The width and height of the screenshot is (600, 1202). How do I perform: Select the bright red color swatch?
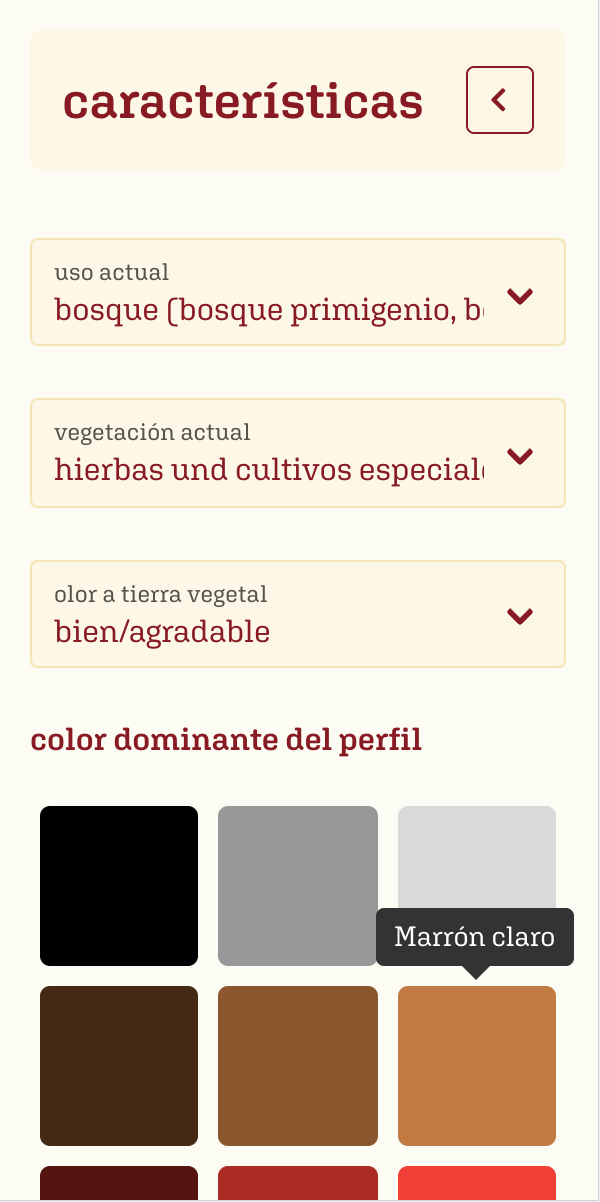[x=477, y=1183]
